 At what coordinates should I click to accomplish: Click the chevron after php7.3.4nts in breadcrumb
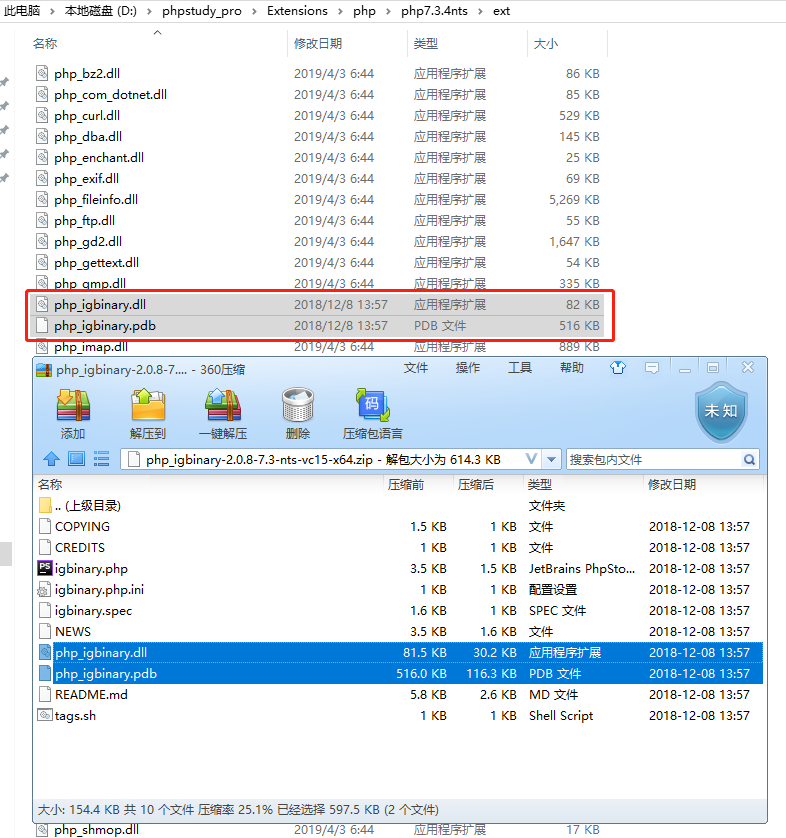pyautogui.click(x=480, y=11)
